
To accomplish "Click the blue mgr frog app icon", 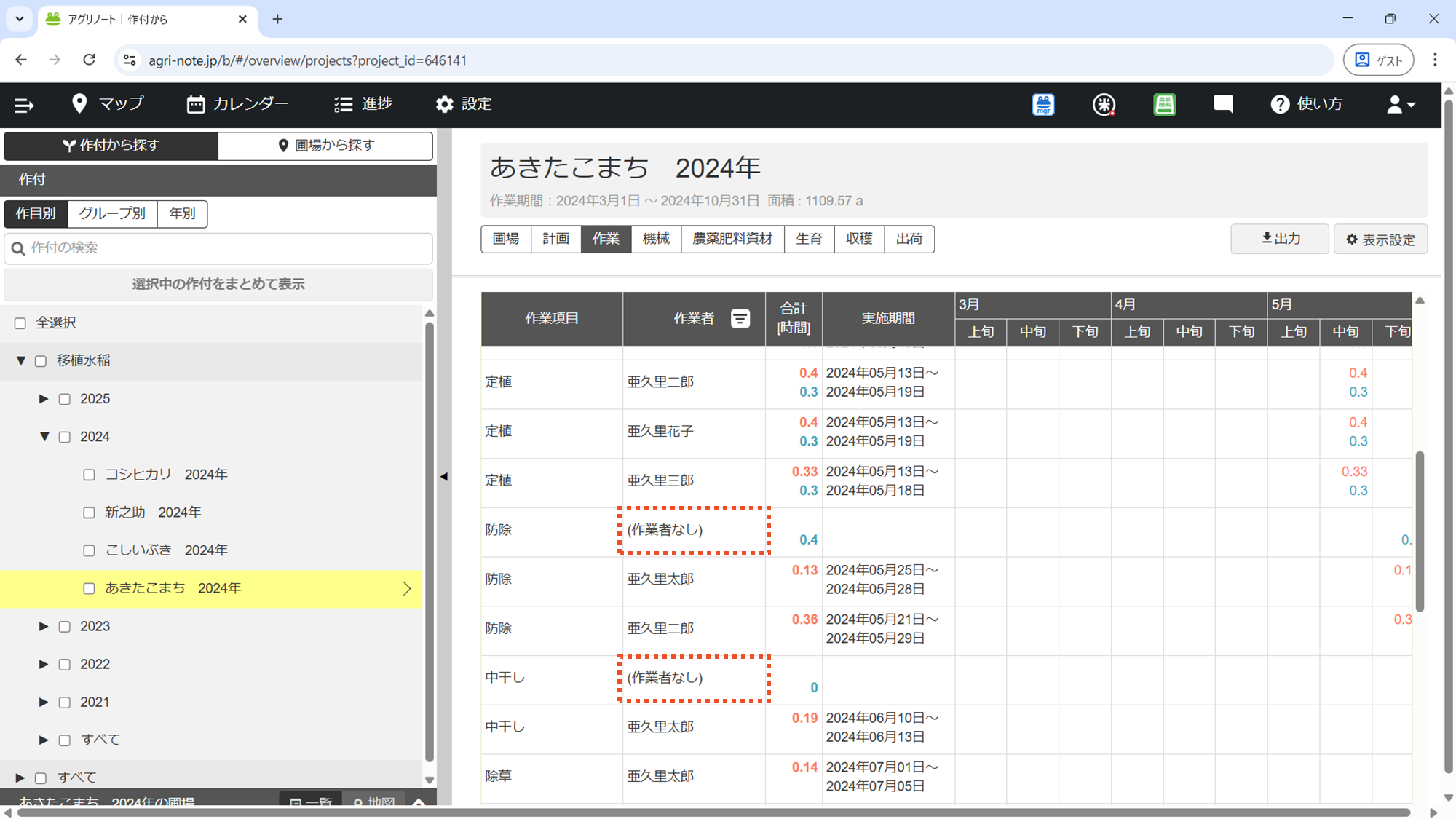I will coord(1043,105).
